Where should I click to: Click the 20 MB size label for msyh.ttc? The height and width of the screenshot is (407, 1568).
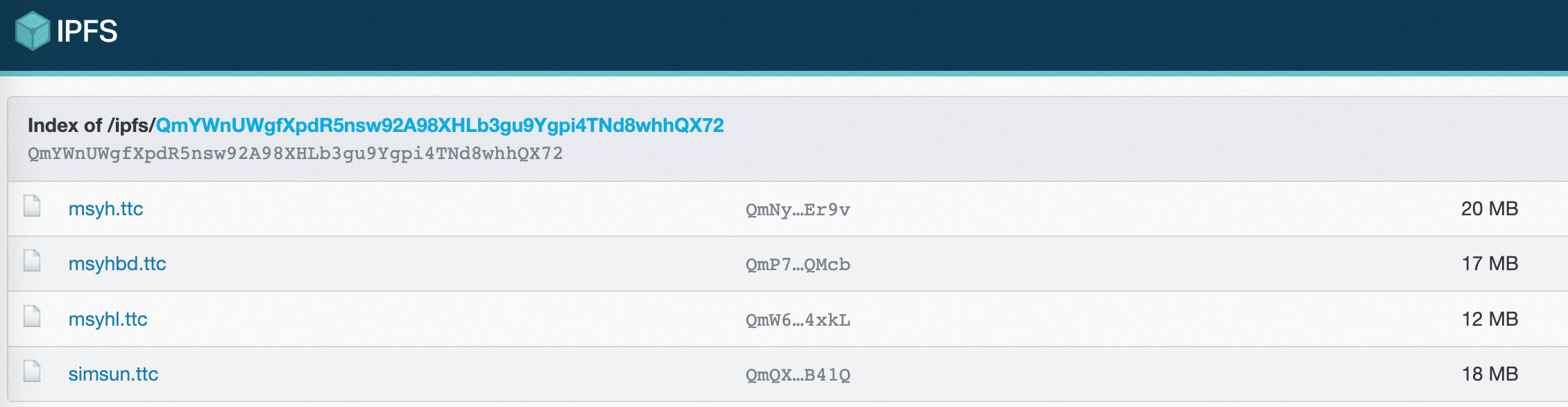[x=1490, y=208]
